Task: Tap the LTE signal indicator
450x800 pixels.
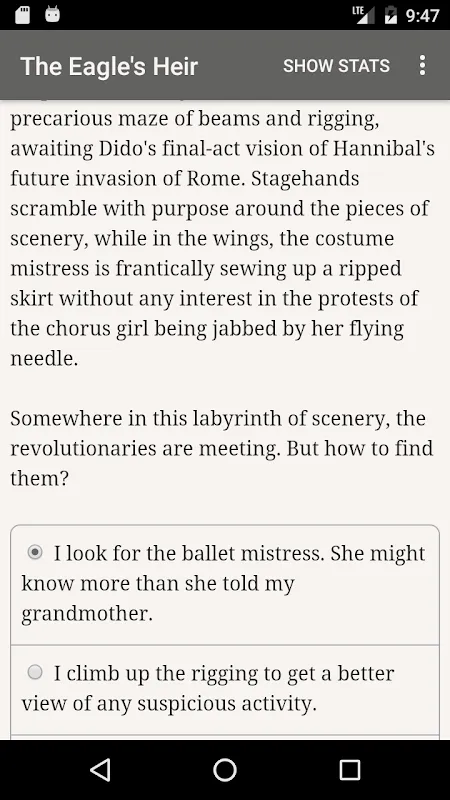Action: point(363,15)
